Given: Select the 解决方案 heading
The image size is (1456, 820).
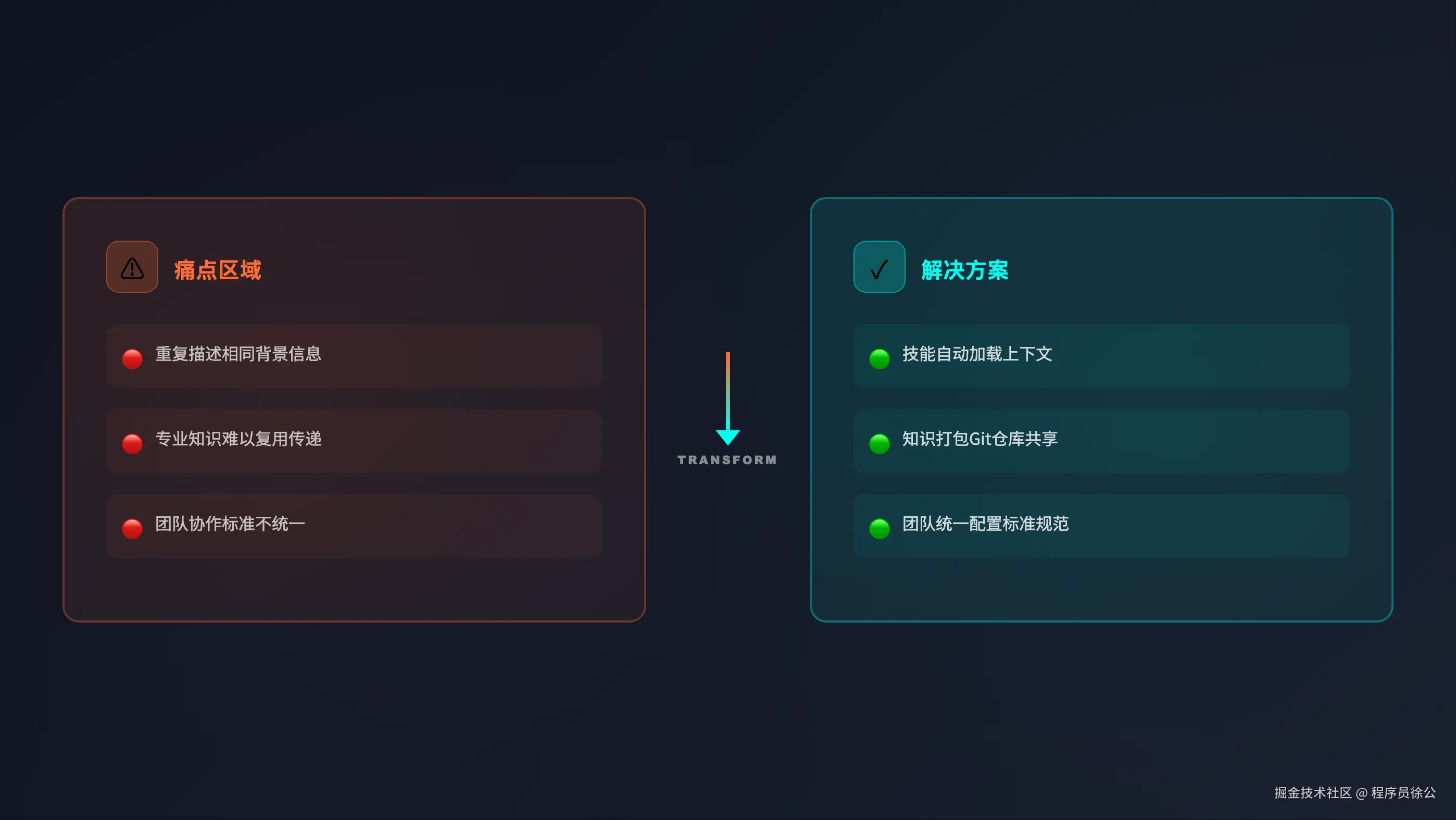Looking at the screenshot, I should [965, 270].
